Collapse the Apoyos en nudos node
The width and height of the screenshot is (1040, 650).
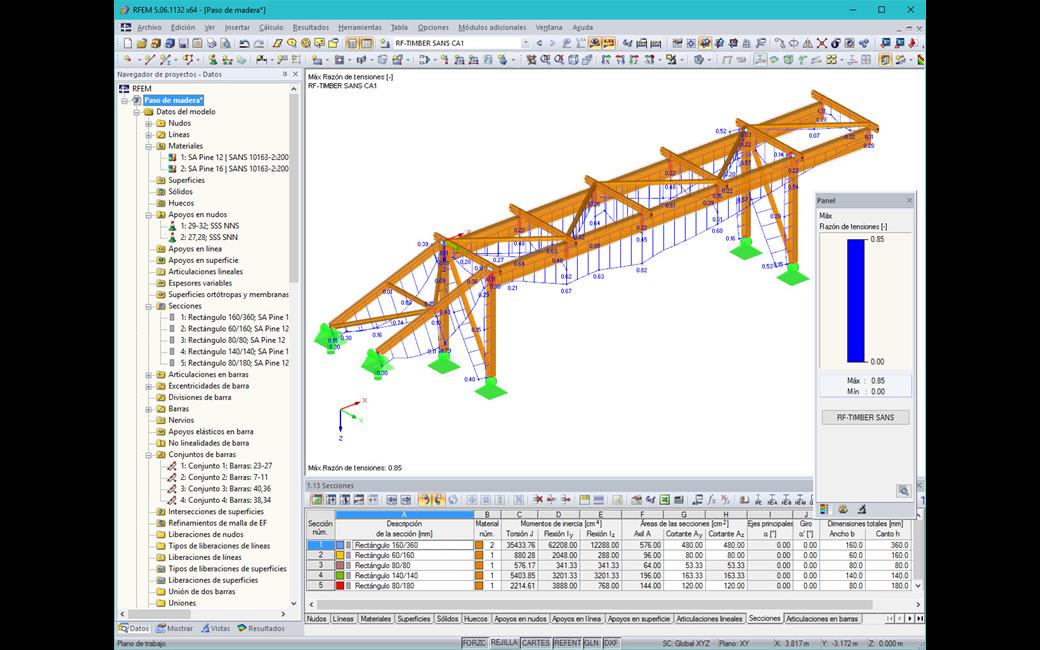pyautogui.click(x=149, y=215)
